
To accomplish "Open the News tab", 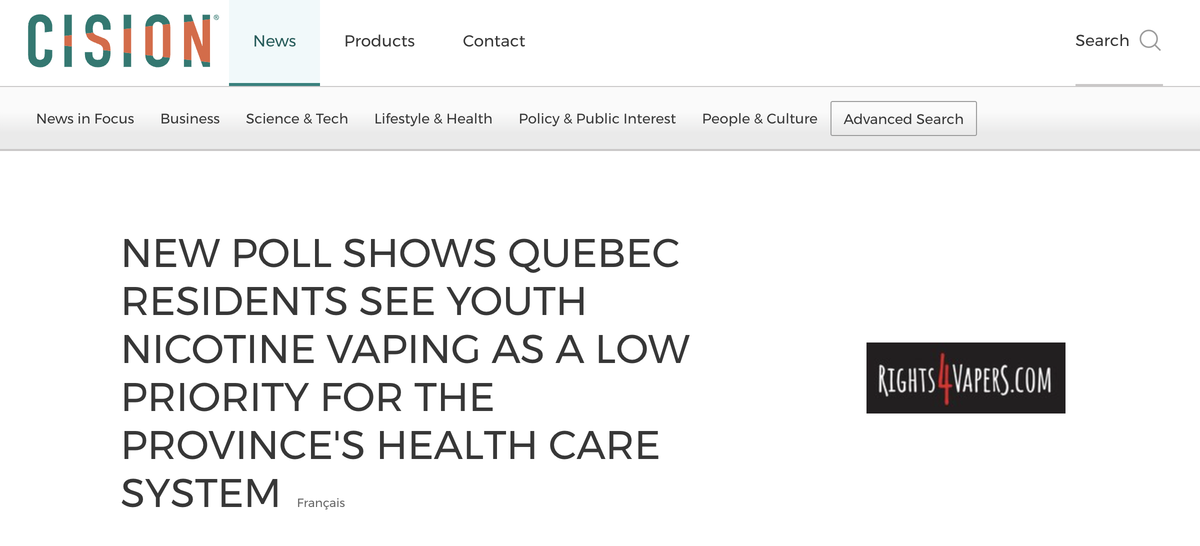I will click(x=274, y=41).
